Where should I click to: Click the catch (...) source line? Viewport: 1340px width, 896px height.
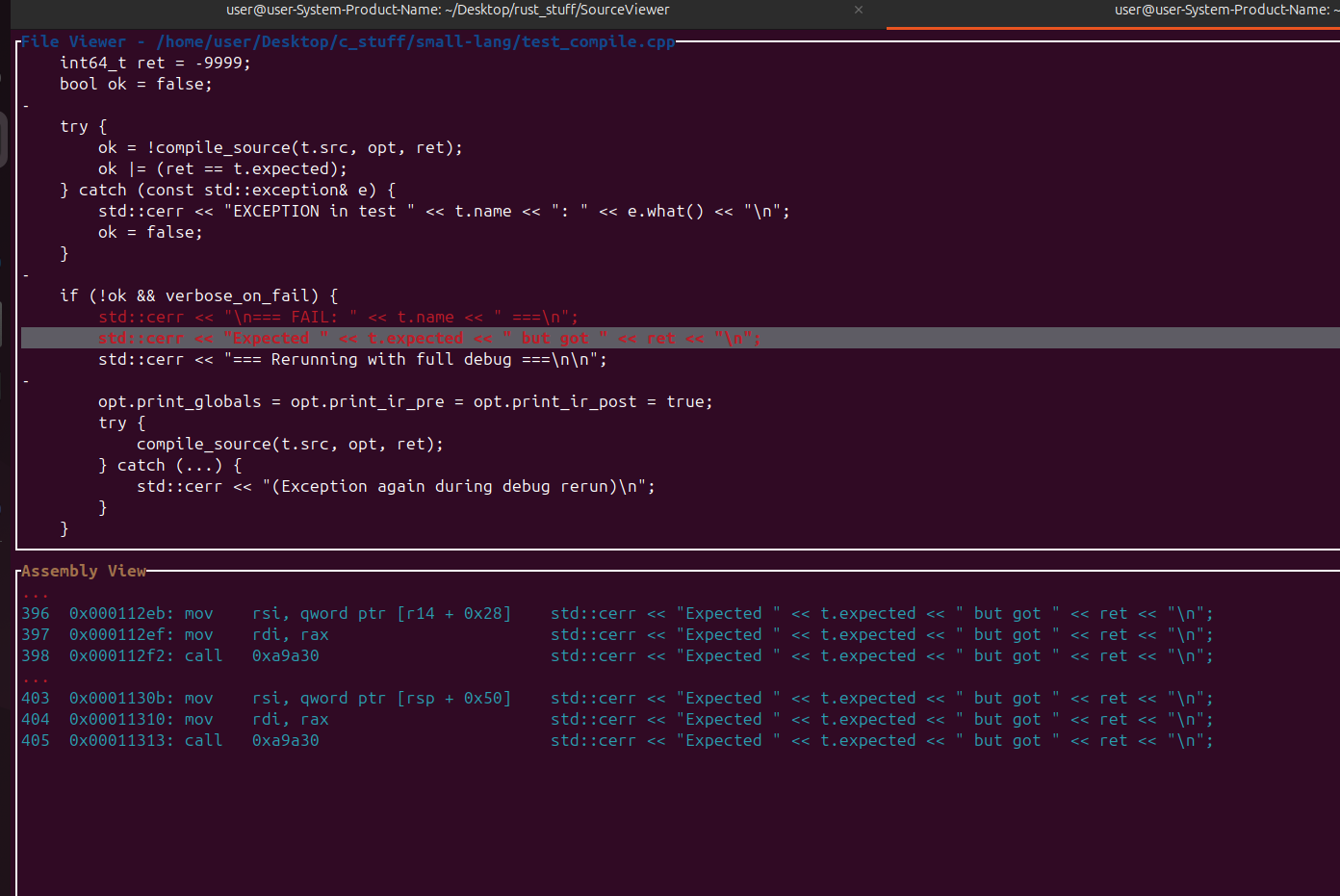point(169,466)
